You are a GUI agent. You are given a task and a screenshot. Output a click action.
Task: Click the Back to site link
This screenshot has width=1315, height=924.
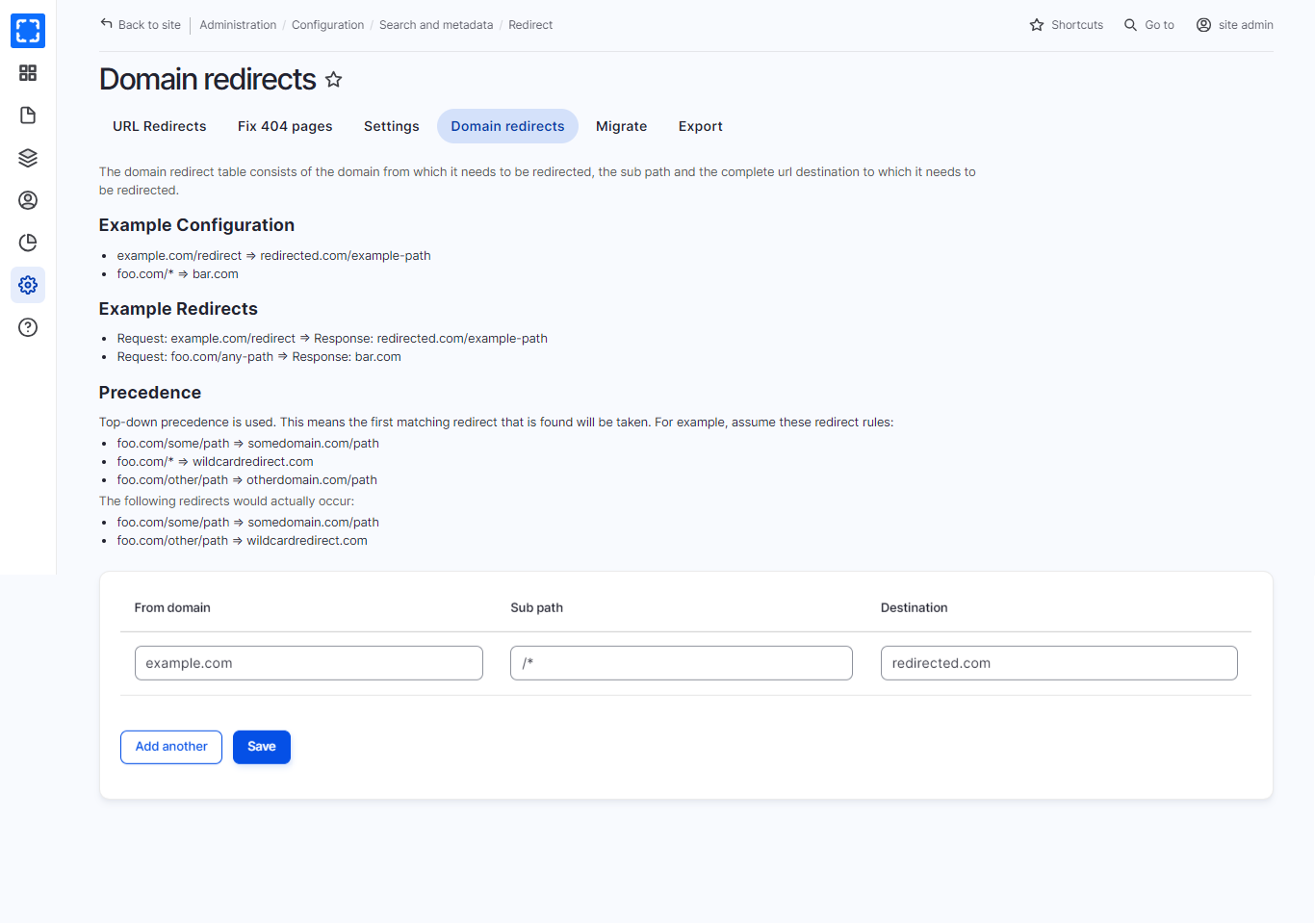(141, 25)
